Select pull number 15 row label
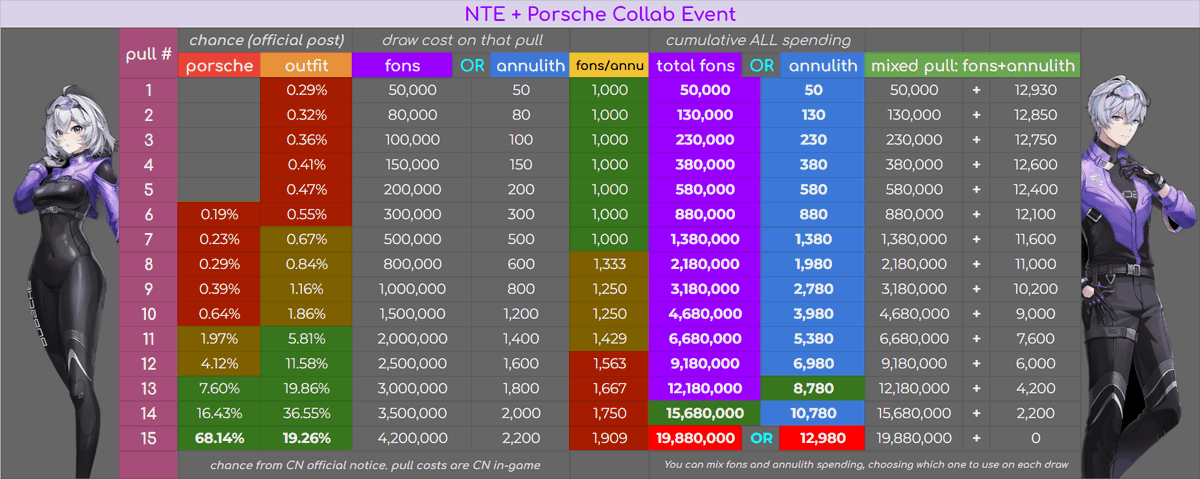 tap(148, 437)
